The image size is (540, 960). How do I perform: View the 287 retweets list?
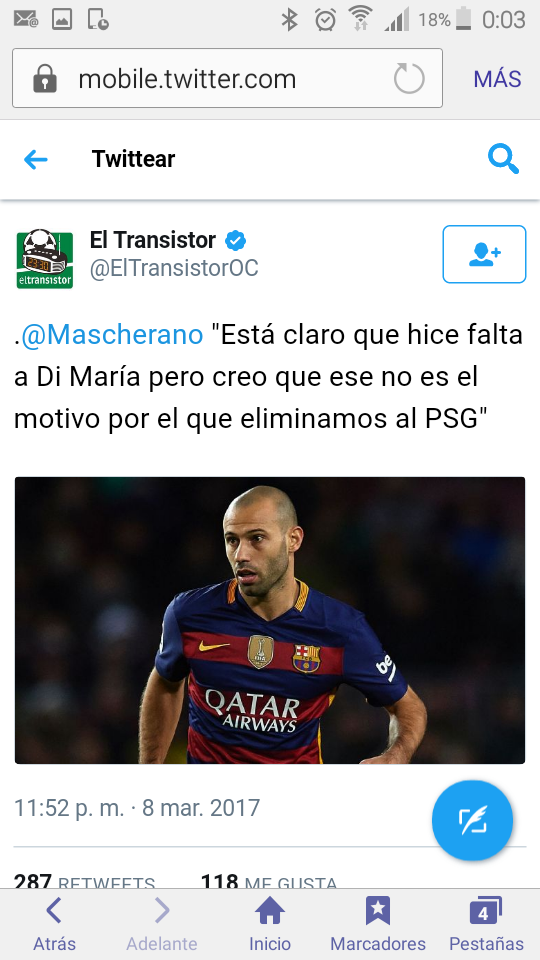[84, 882]
